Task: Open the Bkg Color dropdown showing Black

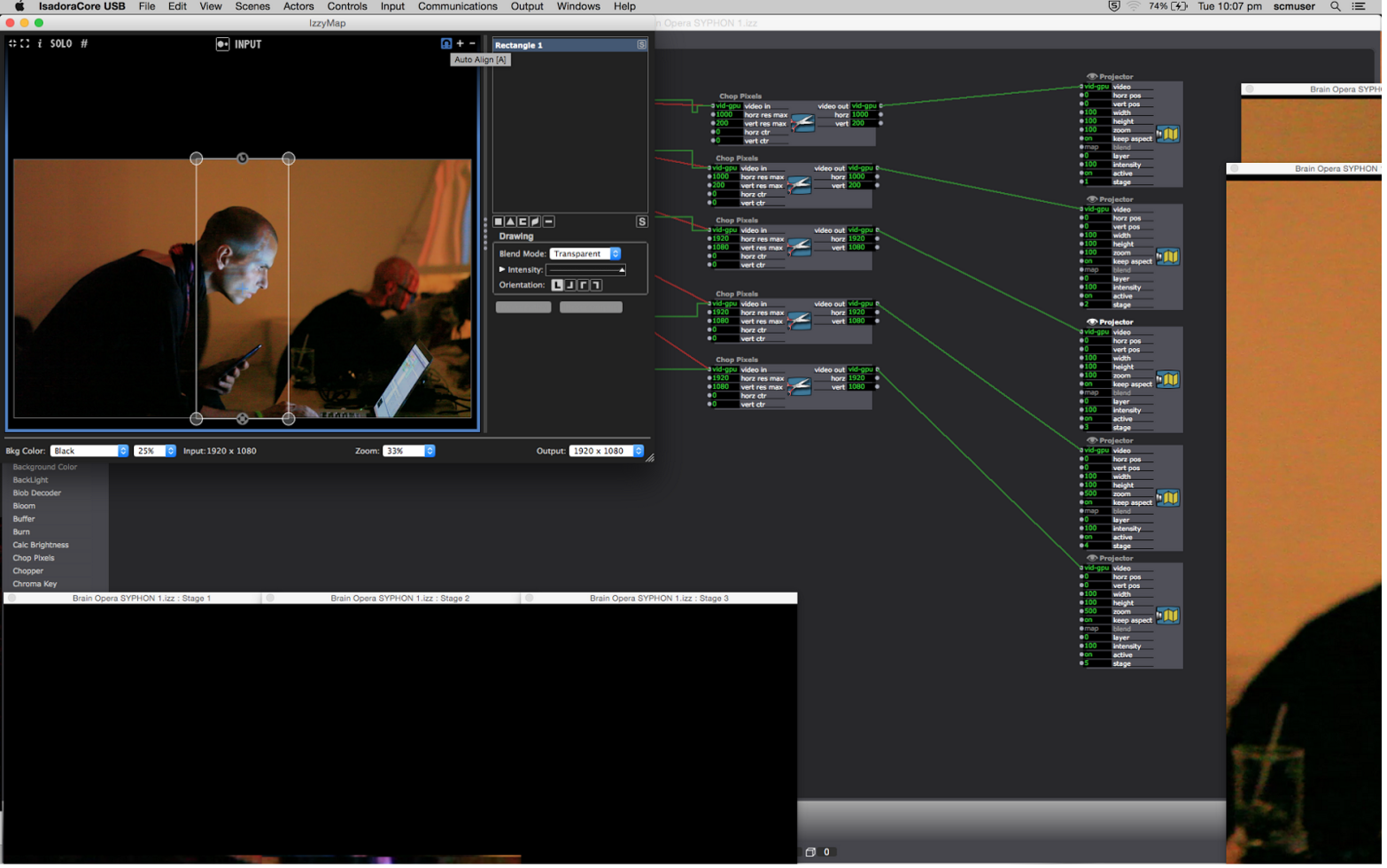Action: [89, 451]
